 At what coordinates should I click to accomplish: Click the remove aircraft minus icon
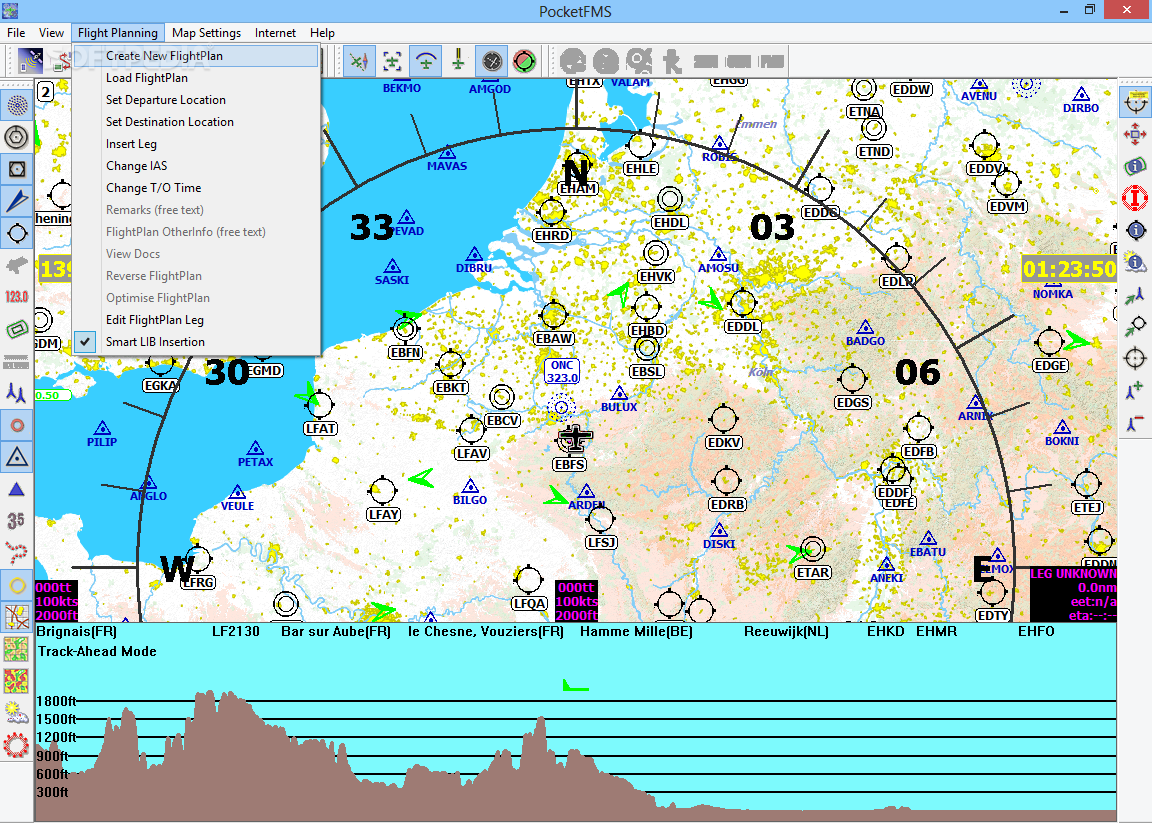pyautogui.click(x=1136, y=422)
